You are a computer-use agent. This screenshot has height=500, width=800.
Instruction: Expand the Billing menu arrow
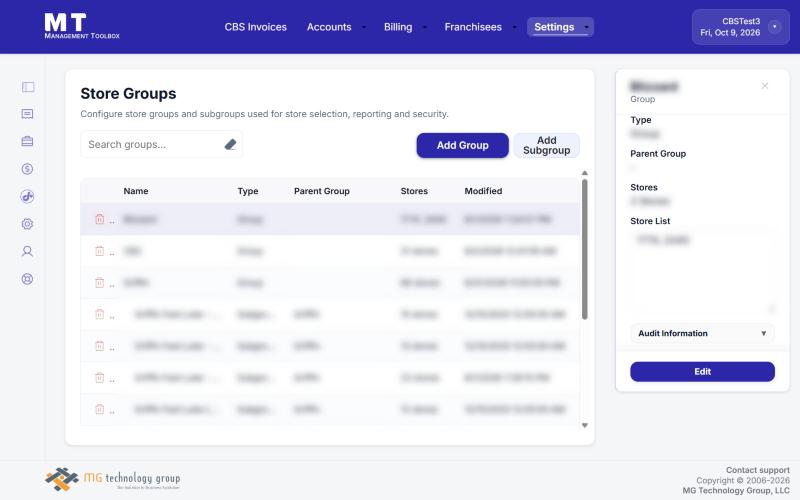424,27
